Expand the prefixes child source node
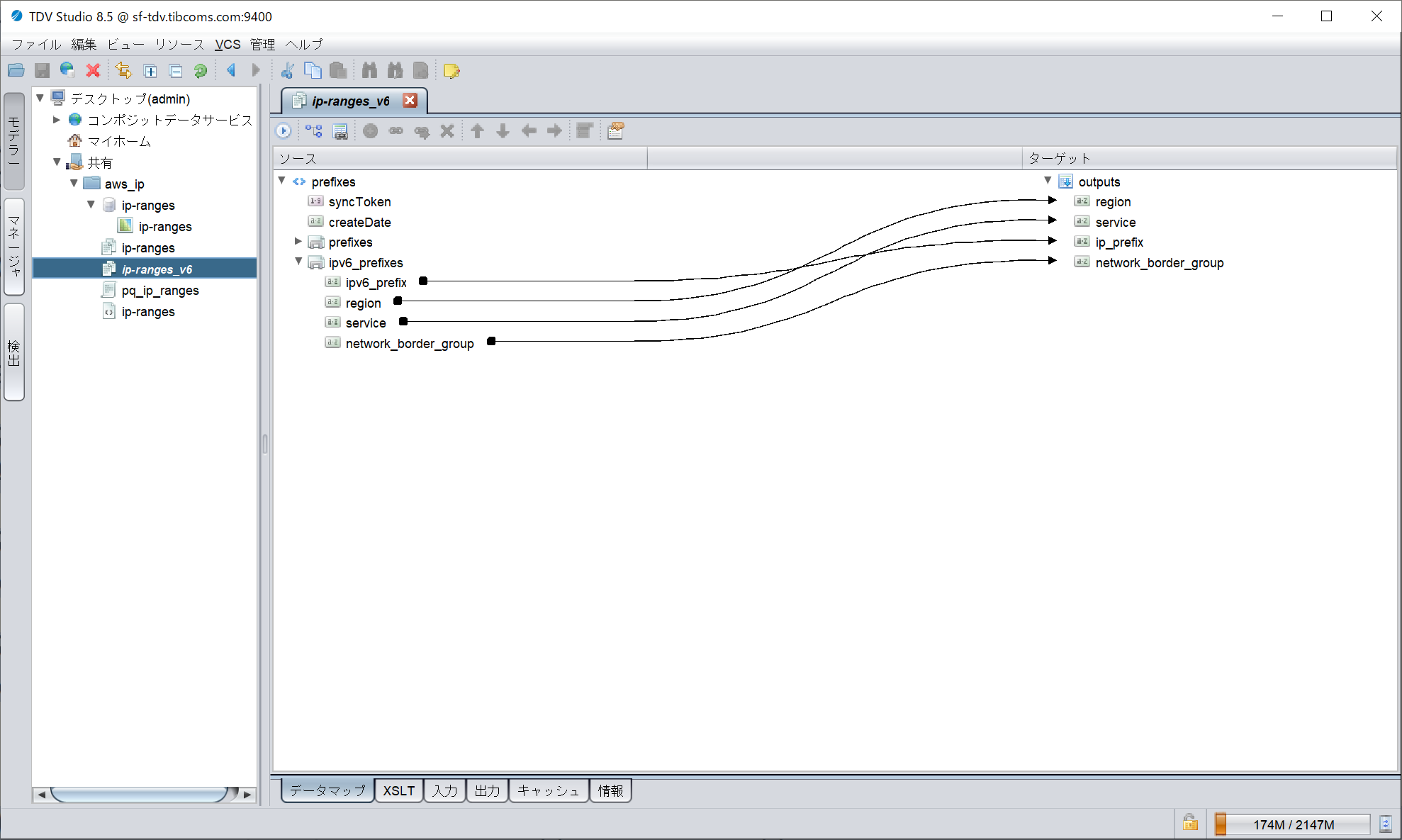The height and width of the screenshot is (840, 1402). coord(298,241)
